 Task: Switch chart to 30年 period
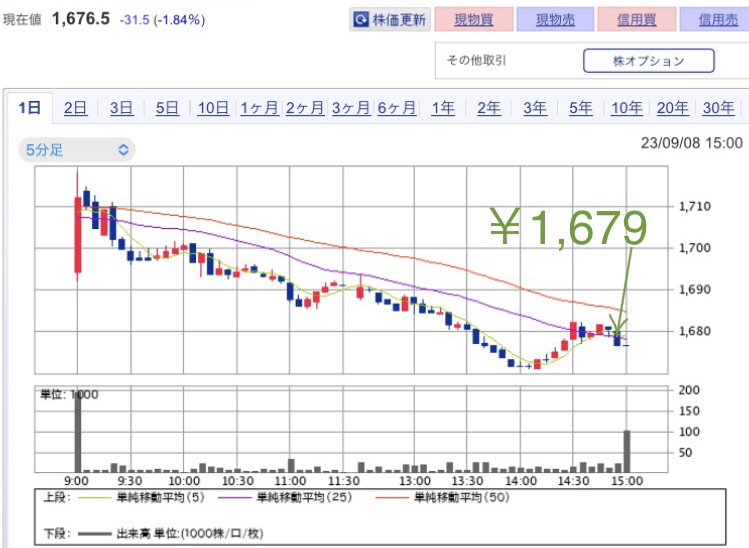[x=718, y=108]
